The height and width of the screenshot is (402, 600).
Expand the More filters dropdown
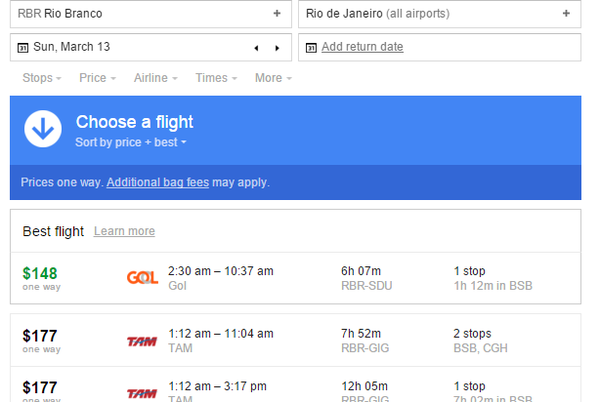pyautogui.click(x=272, y=78)
